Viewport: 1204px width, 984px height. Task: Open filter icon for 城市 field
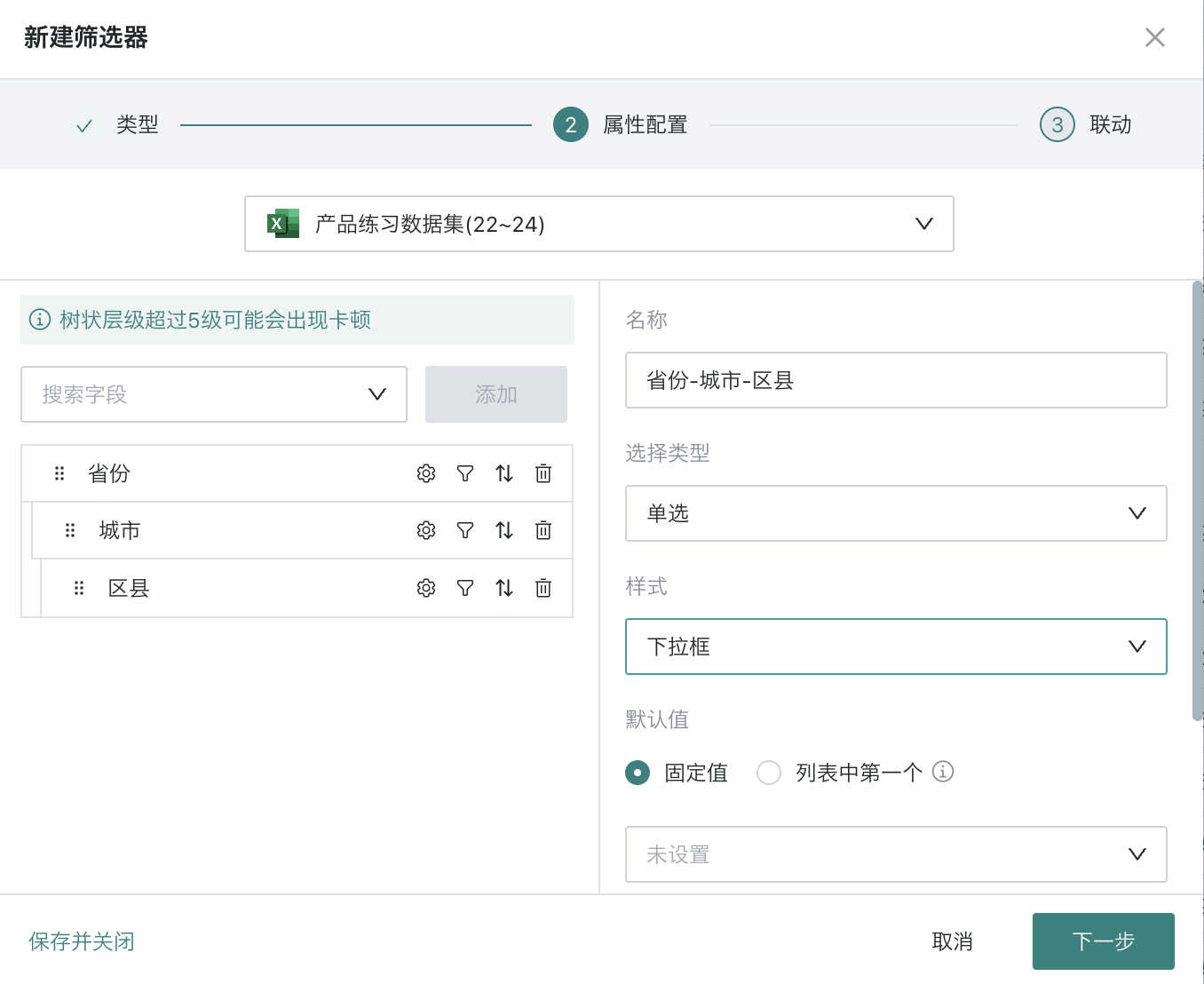coord(465,530)
